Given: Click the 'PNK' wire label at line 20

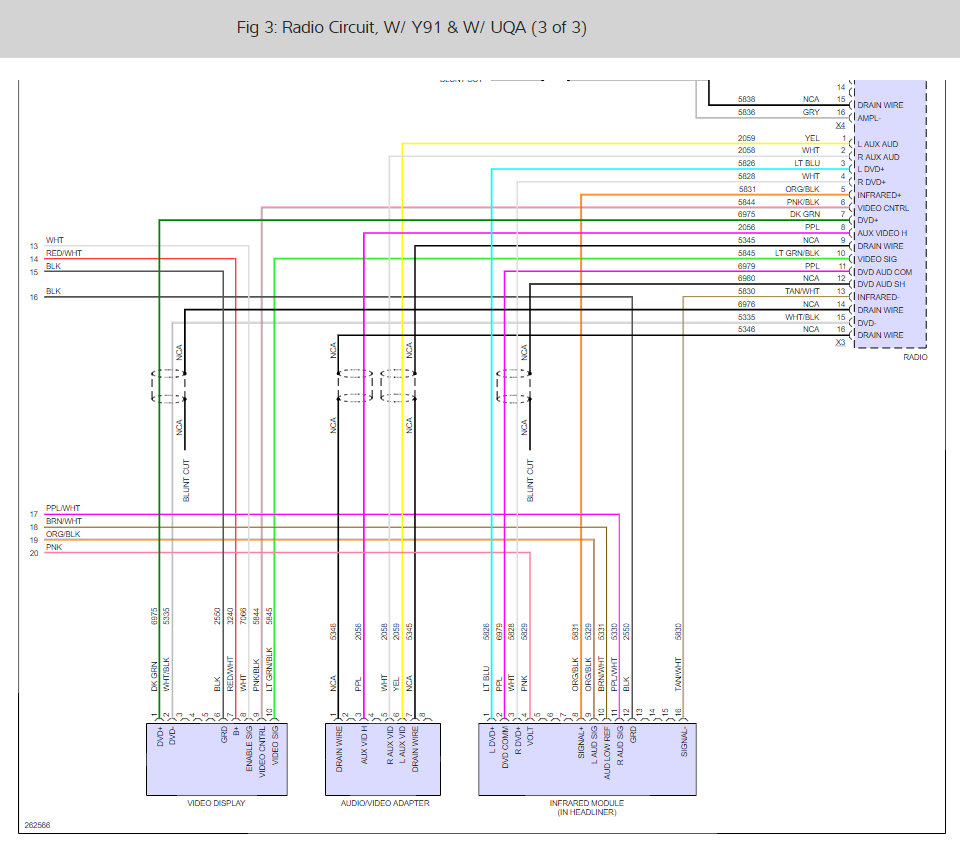Looking at the screenshot, I should click(x=54, y=547).
